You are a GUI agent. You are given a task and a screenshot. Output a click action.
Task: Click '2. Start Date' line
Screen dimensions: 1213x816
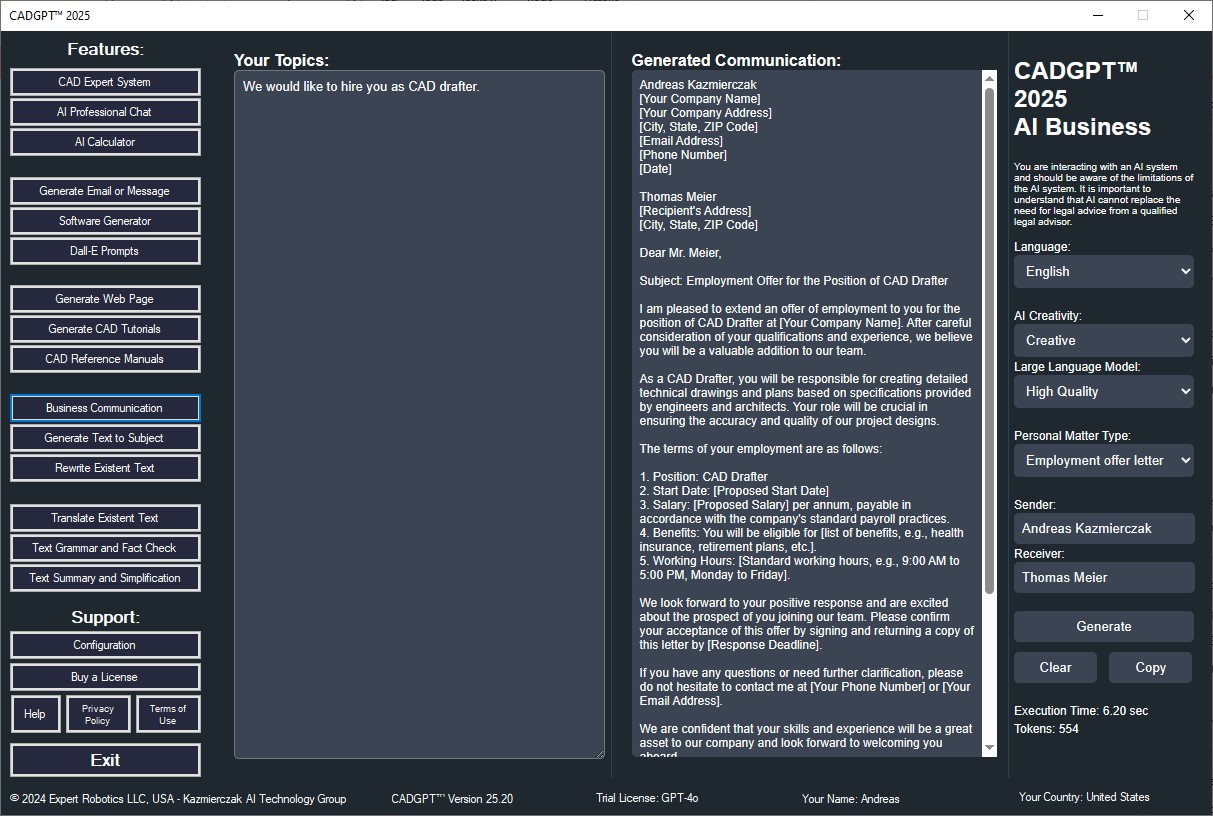pos(734,491)
